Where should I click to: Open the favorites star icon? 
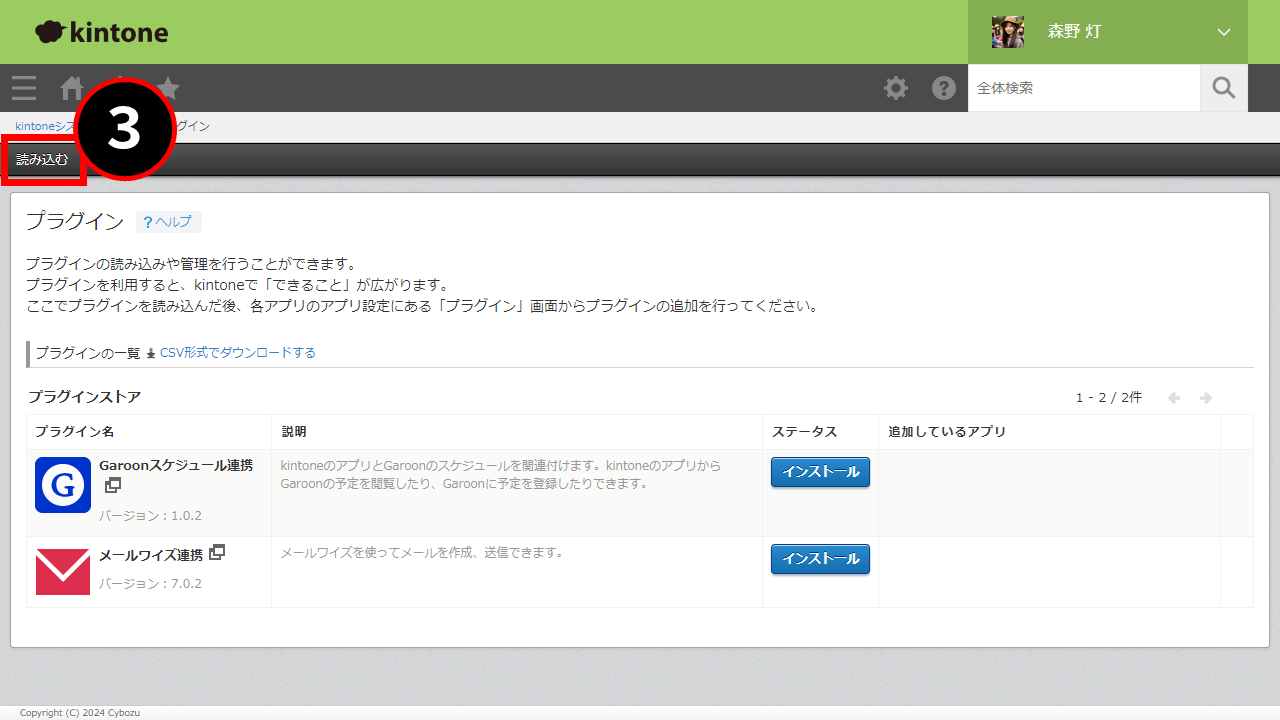tap(168, 88)
